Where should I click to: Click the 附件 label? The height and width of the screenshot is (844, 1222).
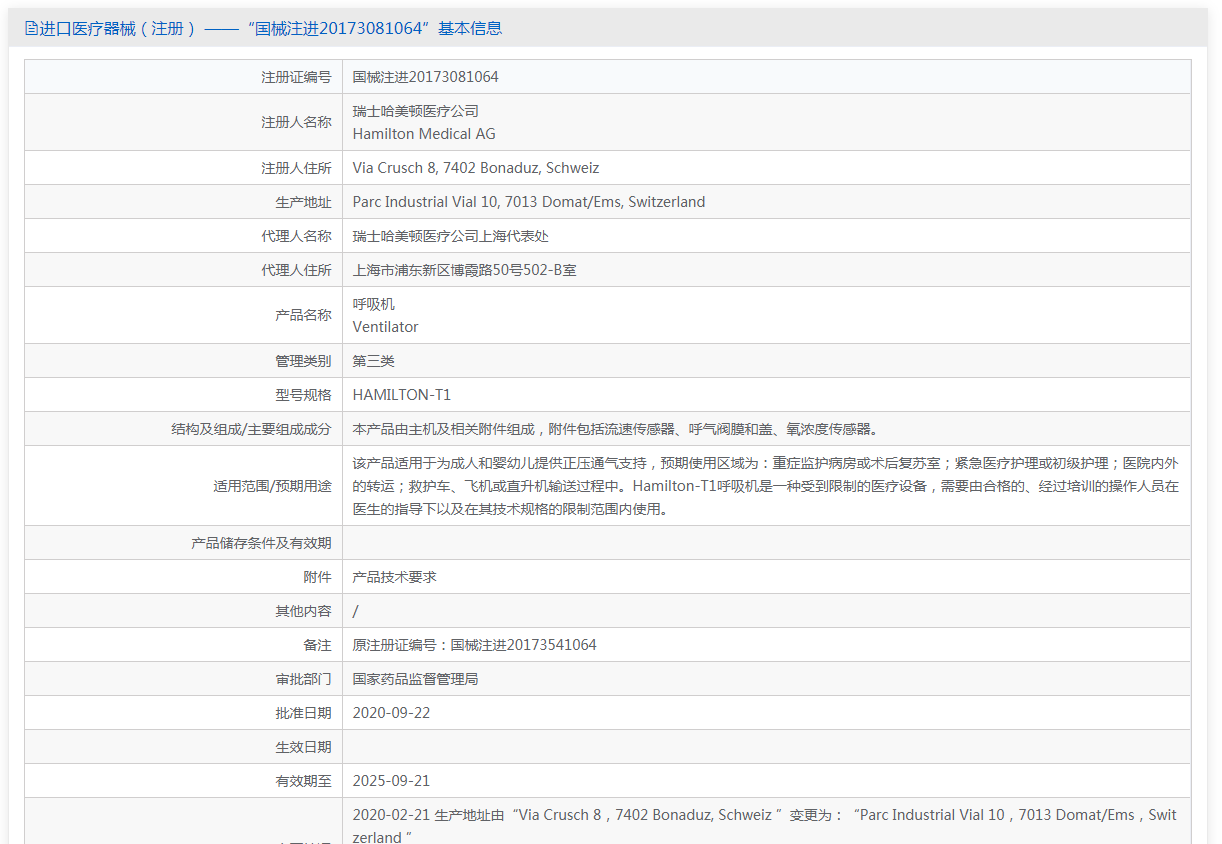(317, 577)
